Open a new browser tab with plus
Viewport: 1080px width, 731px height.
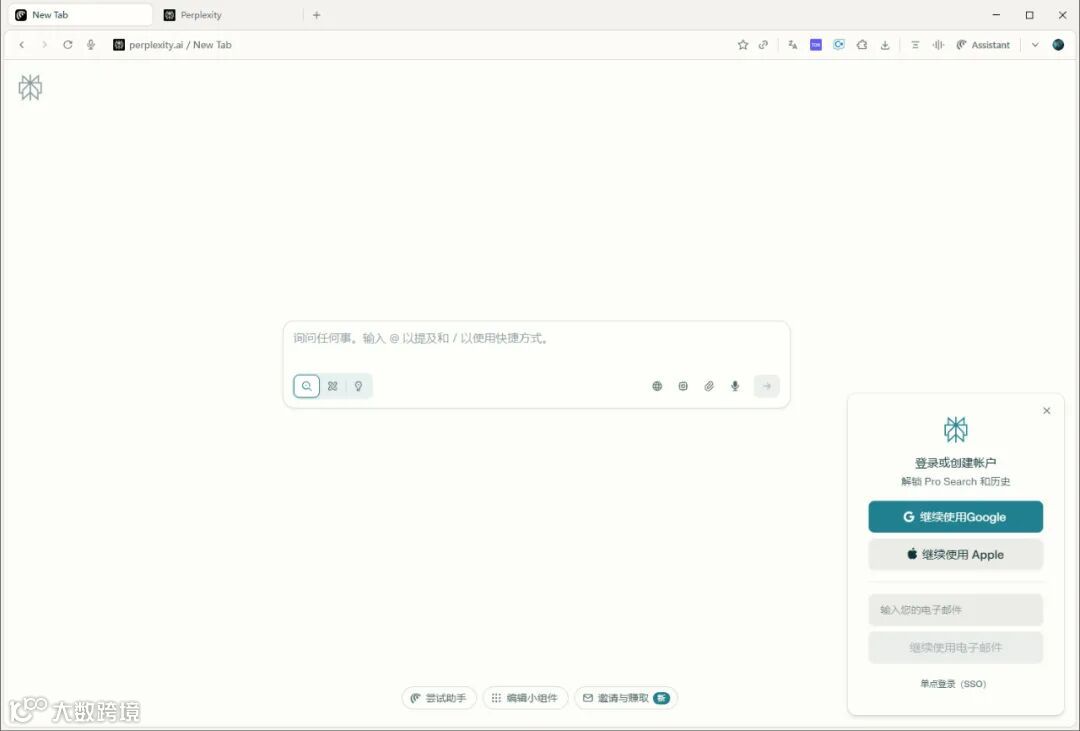(317, 14)
